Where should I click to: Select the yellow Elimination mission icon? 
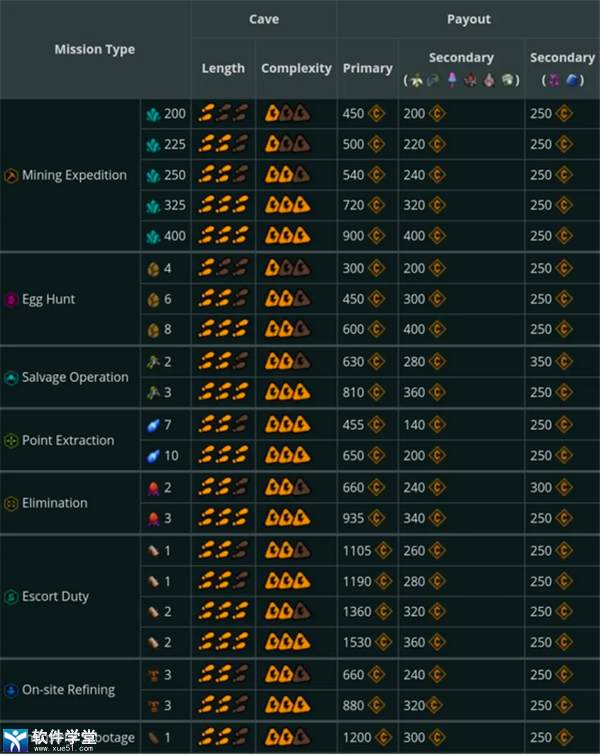click(x=12, y=503)
